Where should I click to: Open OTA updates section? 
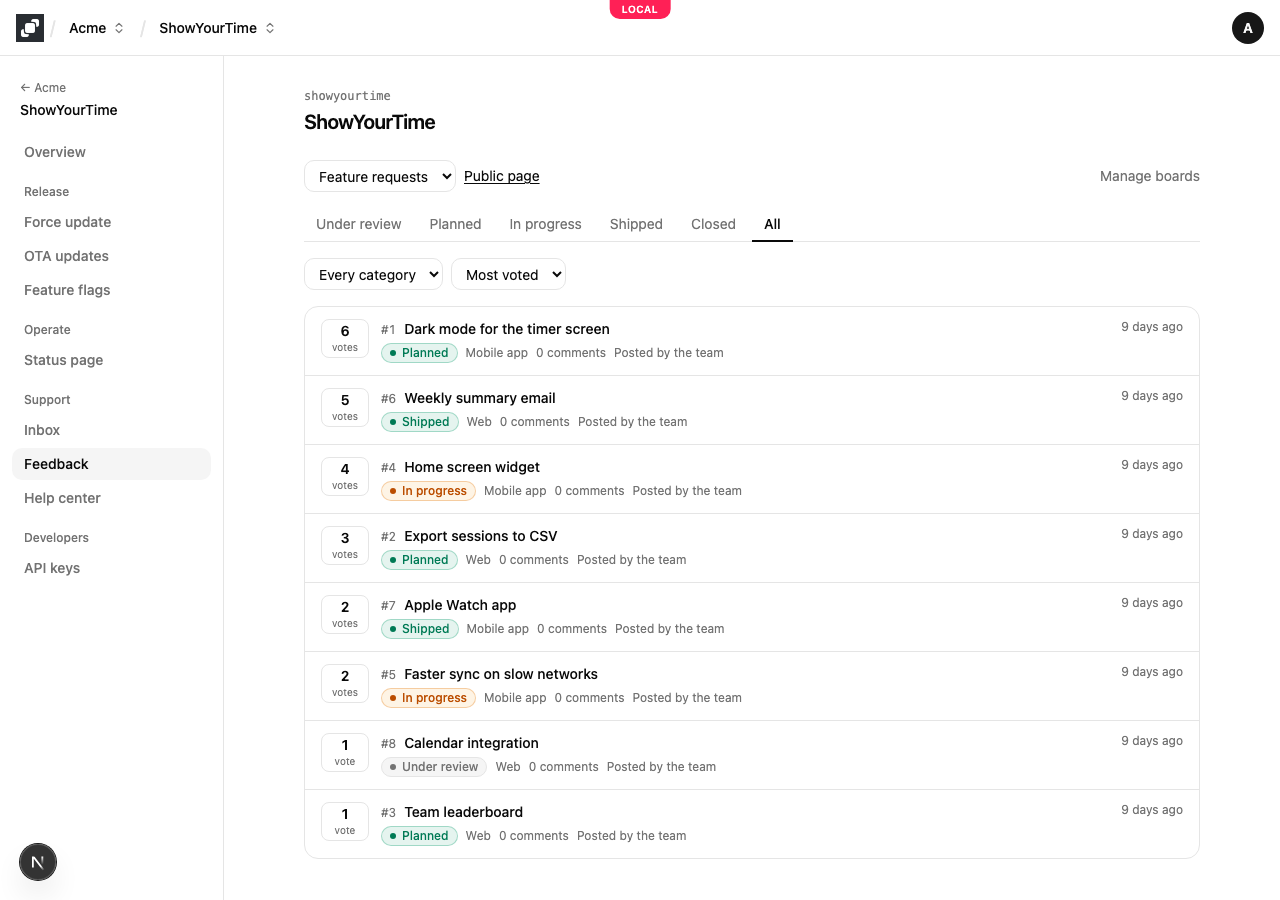[111, 256]
